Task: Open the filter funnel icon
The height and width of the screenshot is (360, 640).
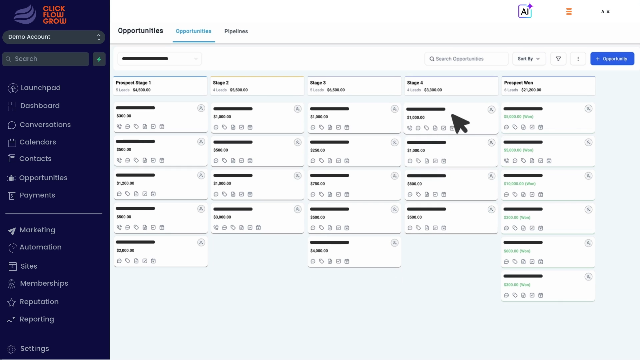Action: coord(558,59)
